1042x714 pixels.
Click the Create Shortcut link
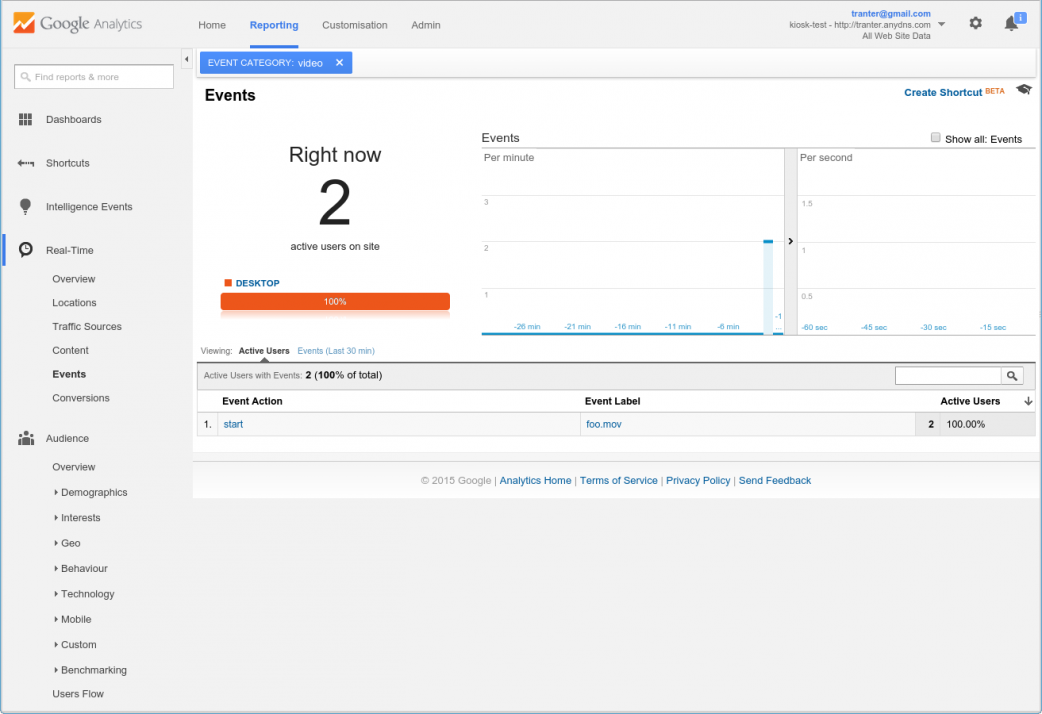(x=942, y=93)
